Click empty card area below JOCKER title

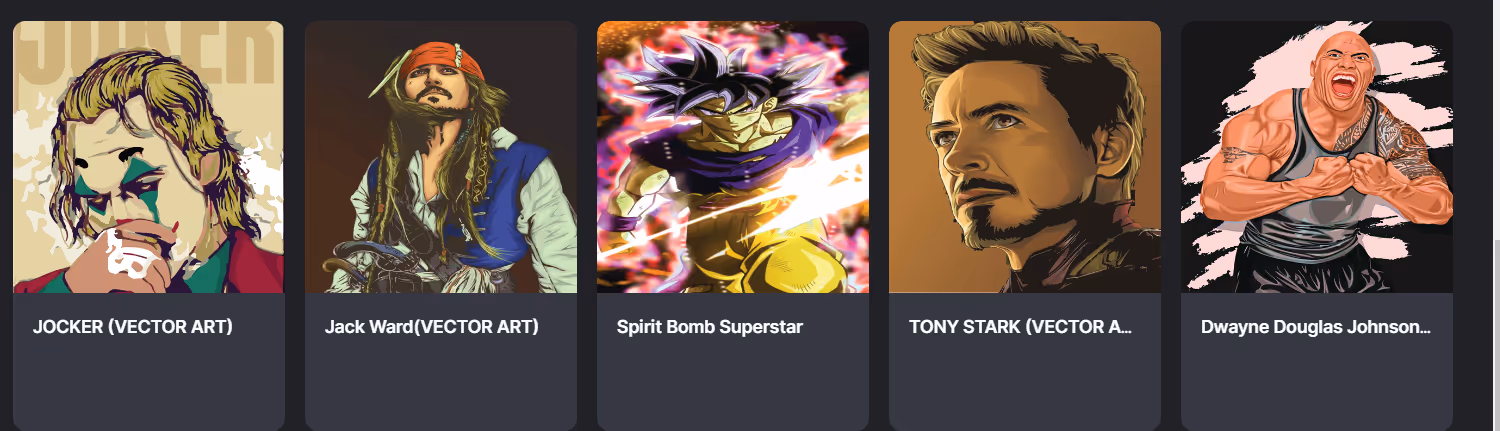tap(148, 385)
